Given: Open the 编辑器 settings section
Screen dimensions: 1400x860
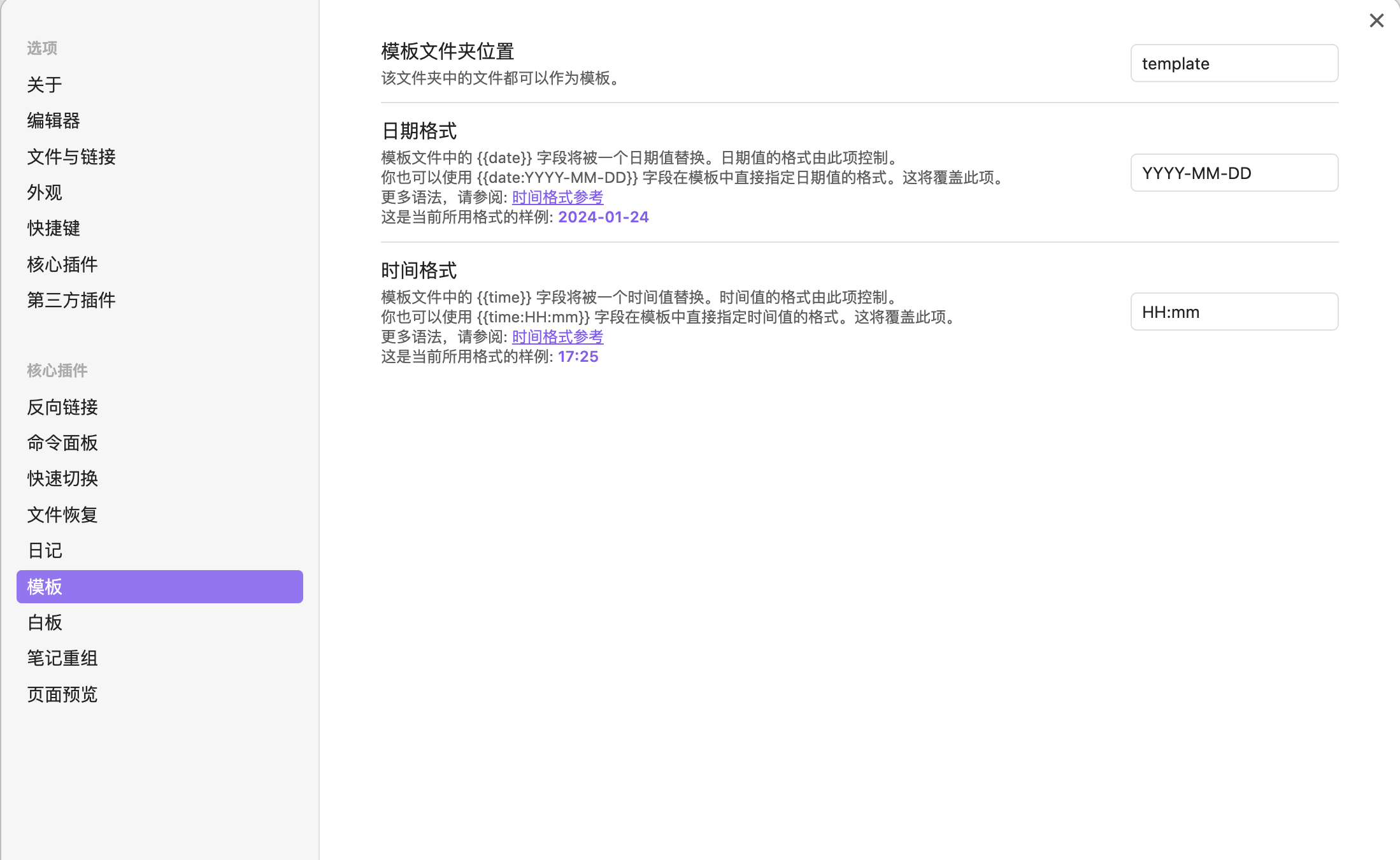Looking at the screenshot, I should [x=54, y=120].
